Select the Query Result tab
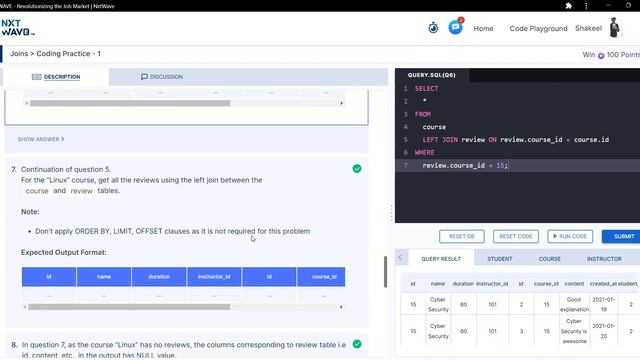 (441, 259)
